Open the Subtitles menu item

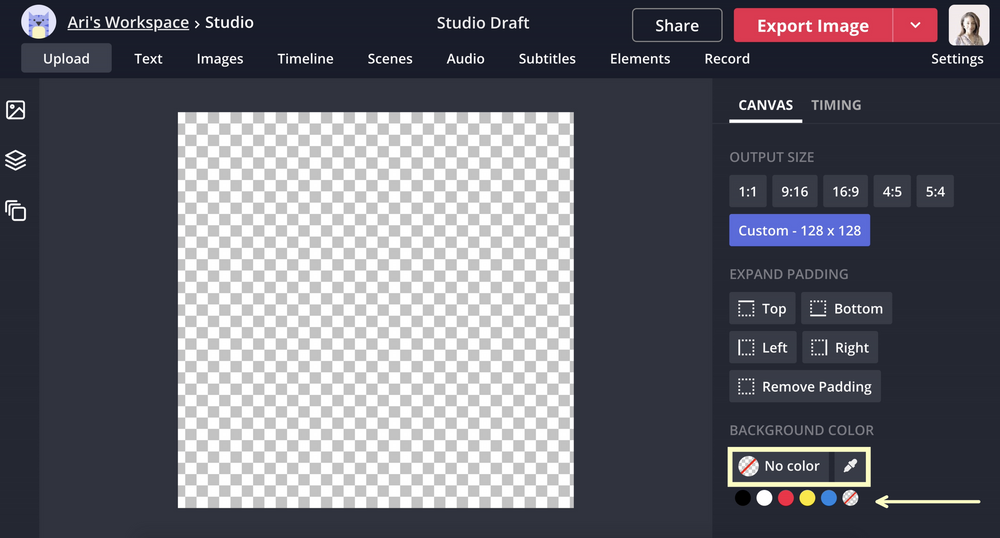tap(547, 58)
